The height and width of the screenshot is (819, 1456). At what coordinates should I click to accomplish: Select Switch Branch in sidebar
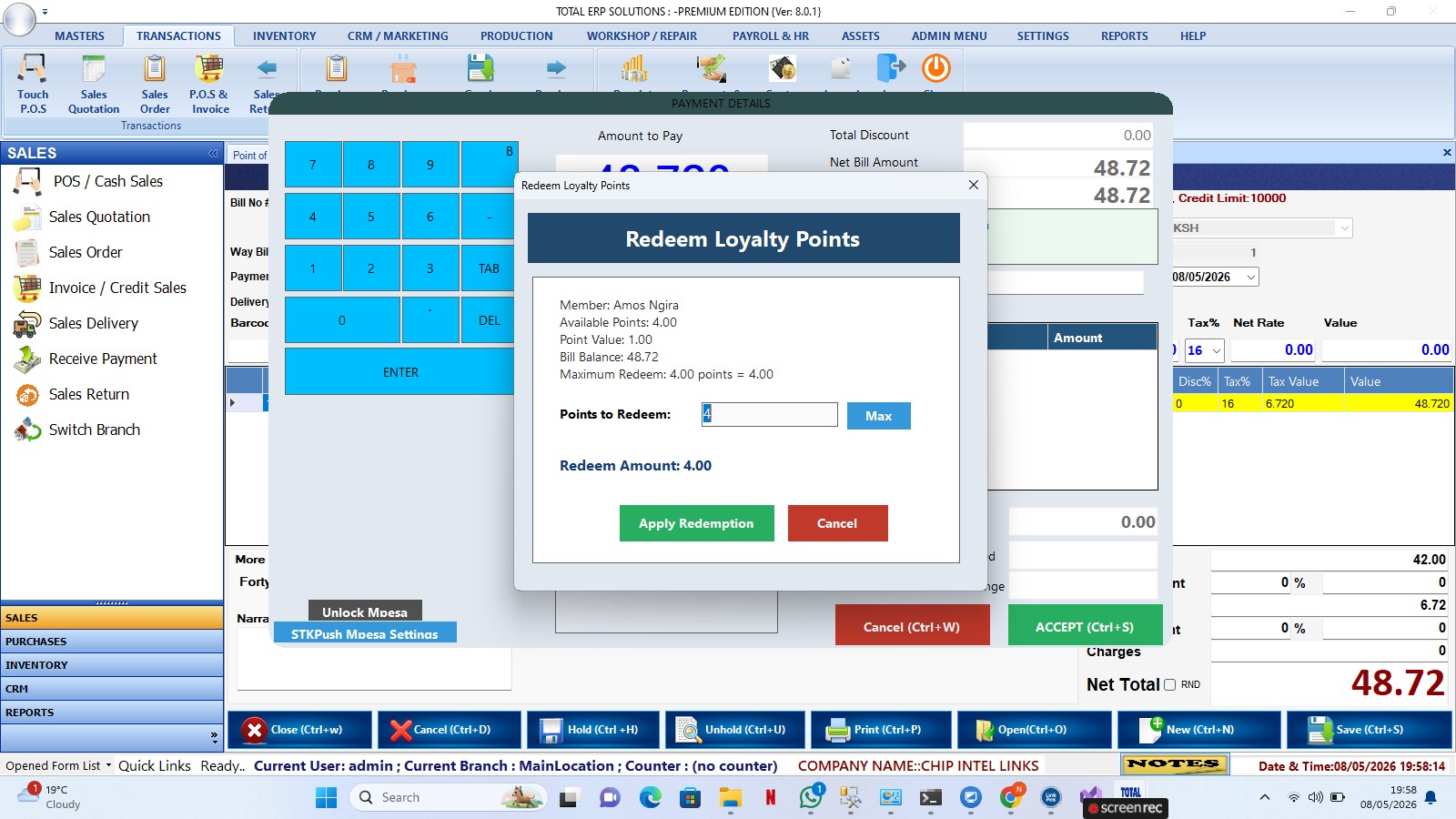pos(95,430)
